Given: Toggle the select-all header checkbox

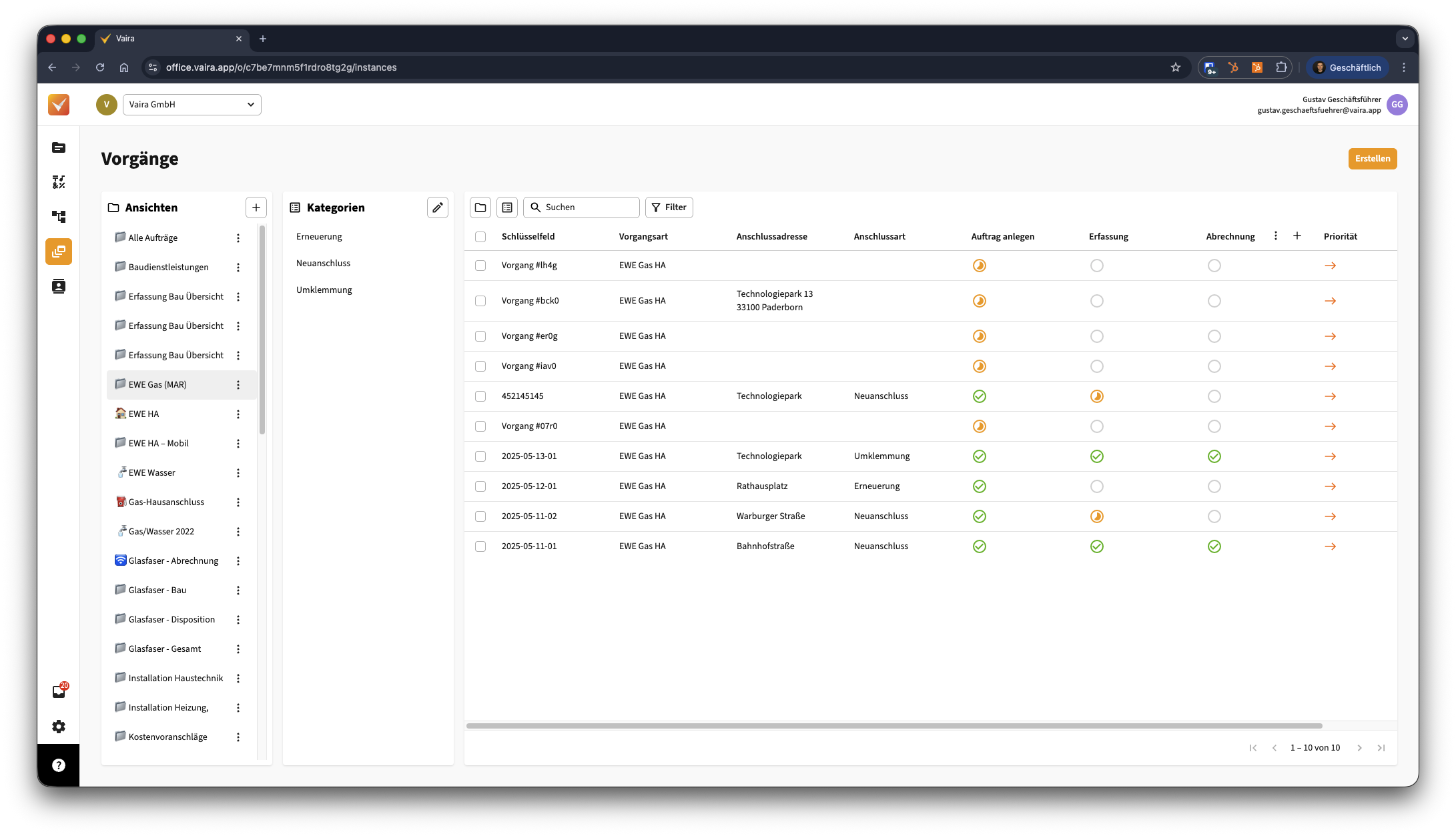Looking at the screenshot, I should tap(480, 237).
